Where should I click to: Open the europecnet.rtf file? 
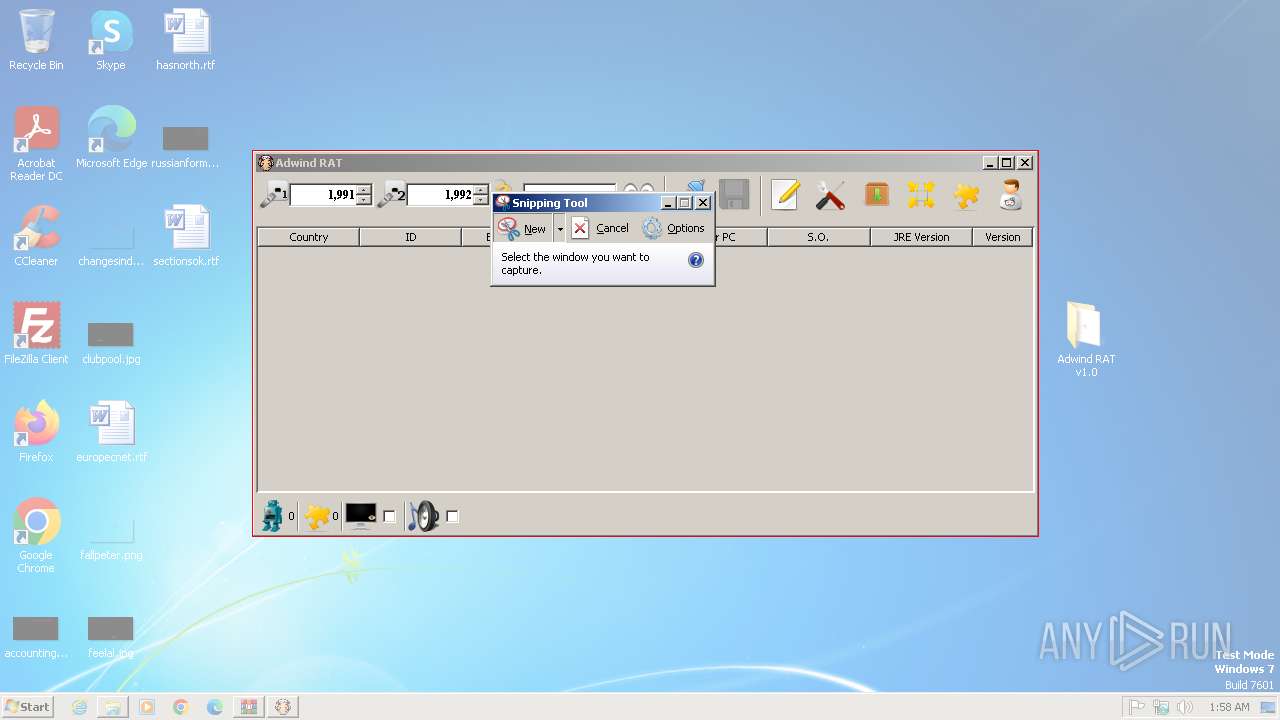(x=111, y=431)
